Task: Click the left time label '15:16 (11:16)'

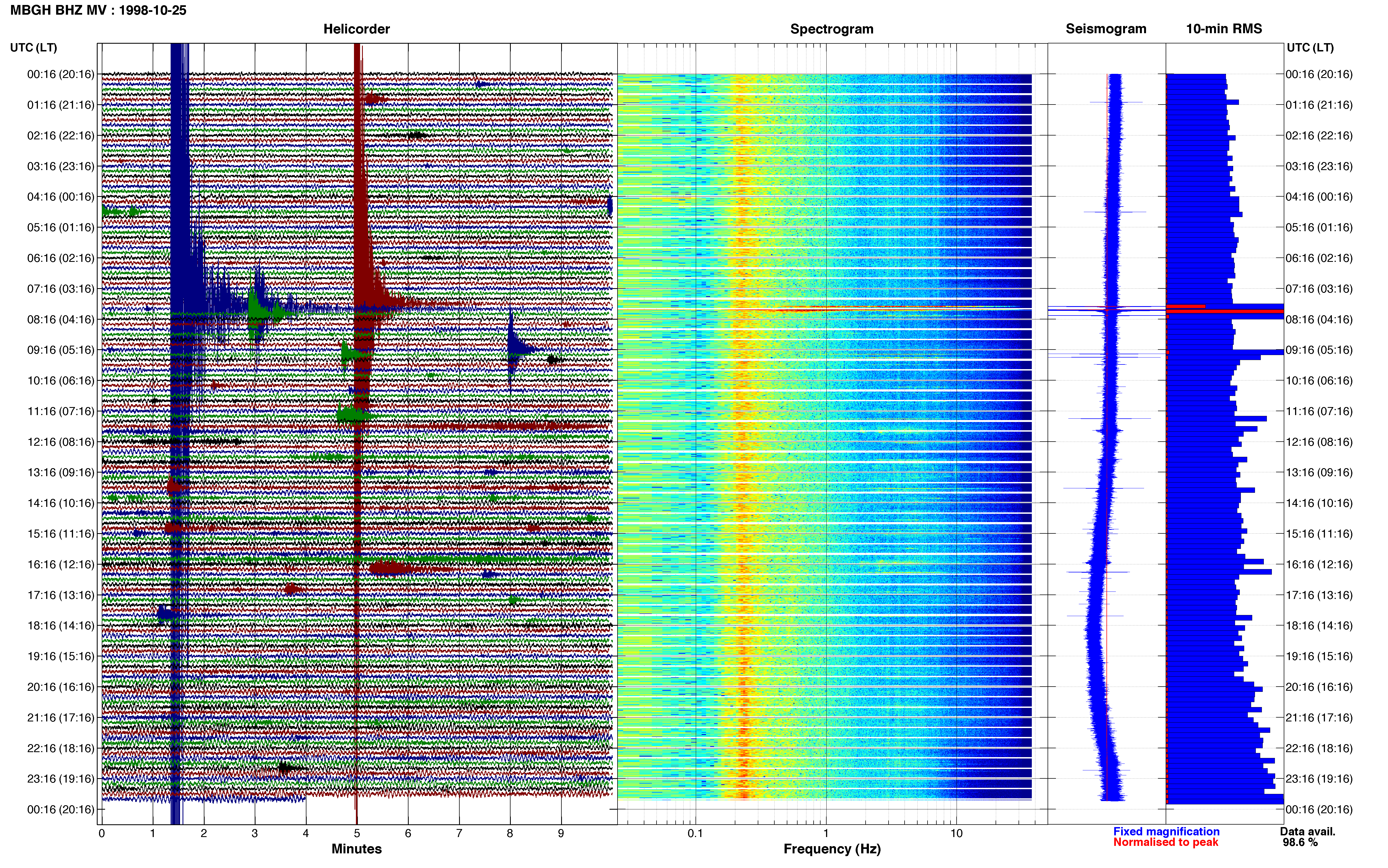Action: [60, 534]
